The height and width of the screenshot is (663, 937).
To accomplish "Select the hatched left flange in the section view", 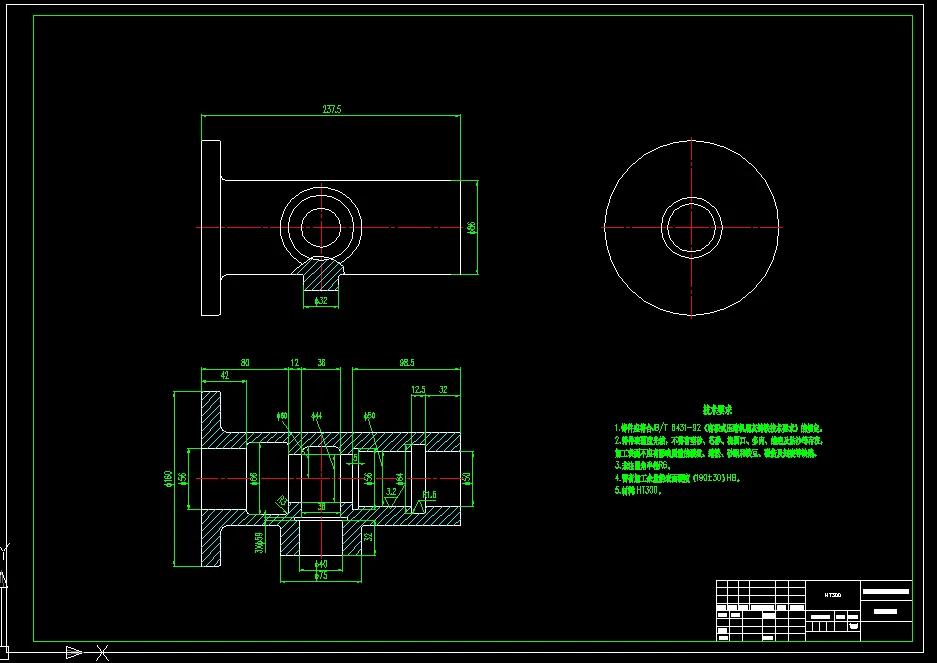I will (211, 418).
